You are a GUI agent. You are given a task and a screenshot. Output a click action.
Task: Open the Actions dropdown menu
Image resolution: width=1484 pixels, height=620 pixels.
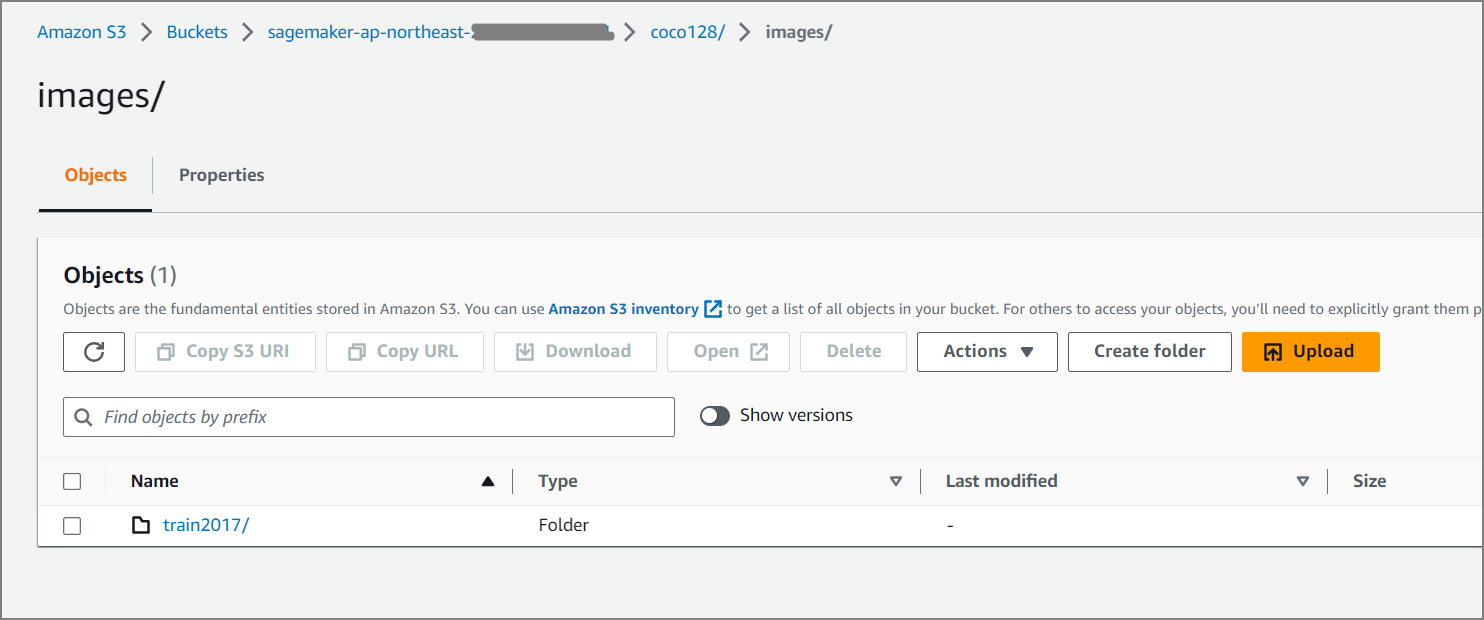click(987, 352)
